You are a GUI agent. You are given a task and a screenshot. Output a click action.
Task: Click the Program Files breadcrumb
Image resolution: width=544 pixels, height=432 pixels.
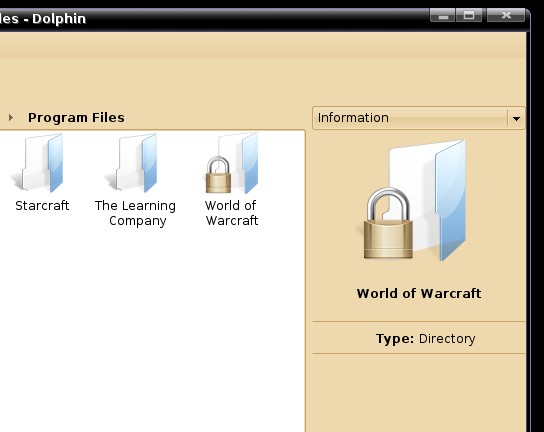pos(76,118)
